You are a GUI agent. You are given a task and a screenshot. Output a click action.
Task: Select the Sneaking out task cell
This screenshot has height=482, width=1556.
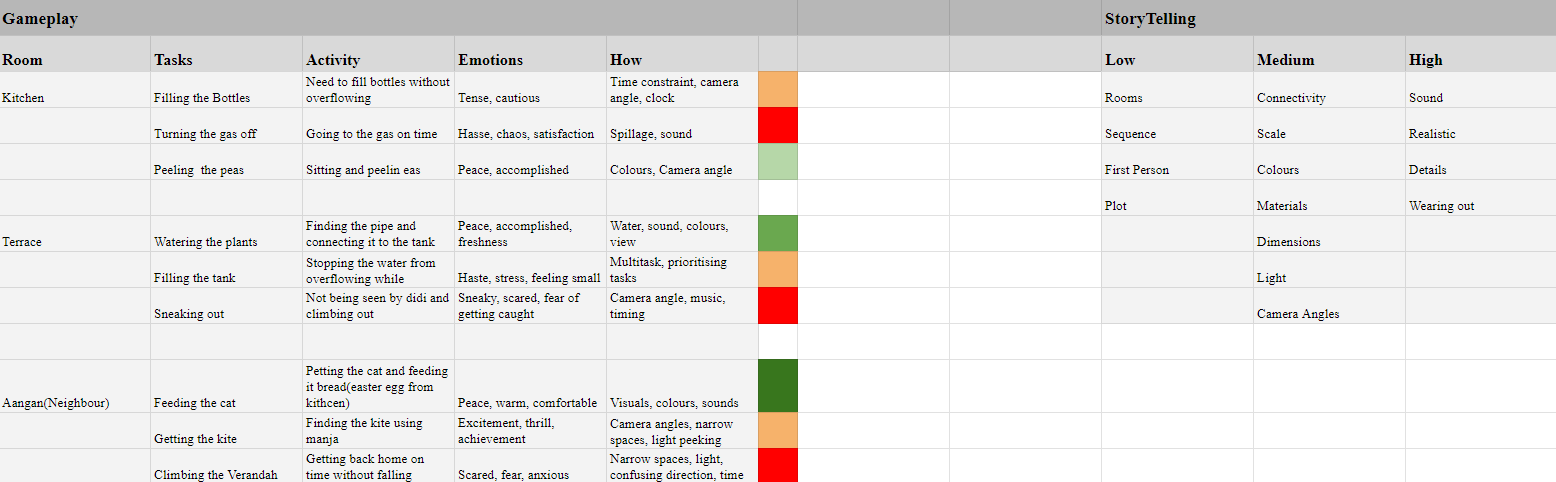[x=189, y=314]
